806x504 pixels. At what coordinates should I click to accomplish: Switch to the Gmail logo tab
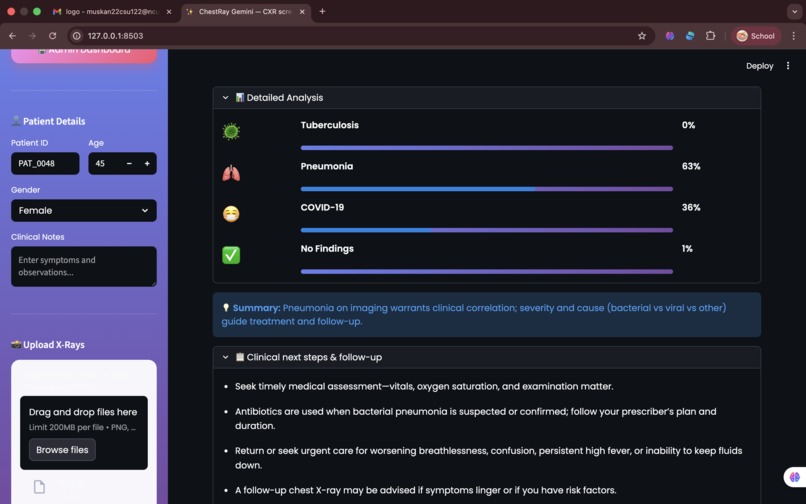pyautogui.click(x=112, y=11)
